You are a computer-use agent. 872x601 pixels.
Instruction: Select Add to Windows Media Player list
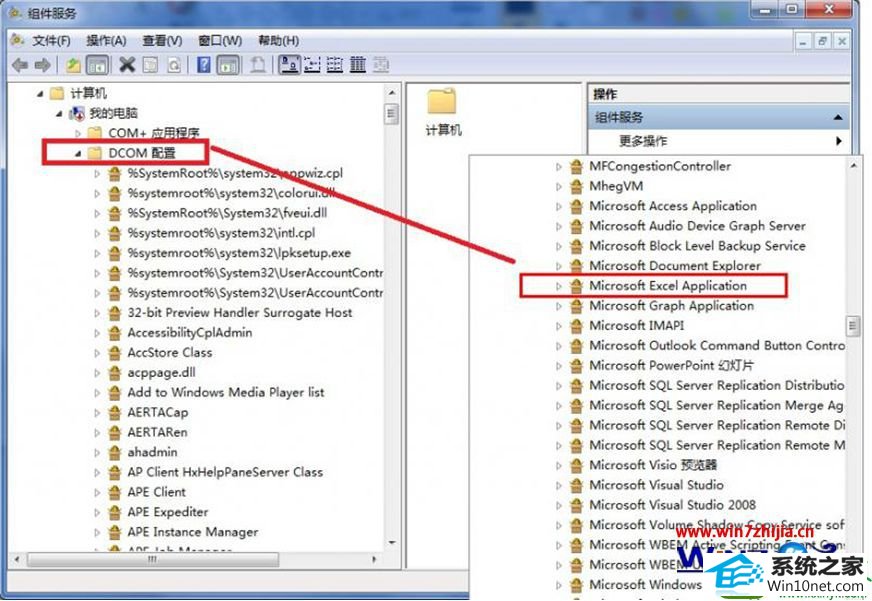pos(226,393)
